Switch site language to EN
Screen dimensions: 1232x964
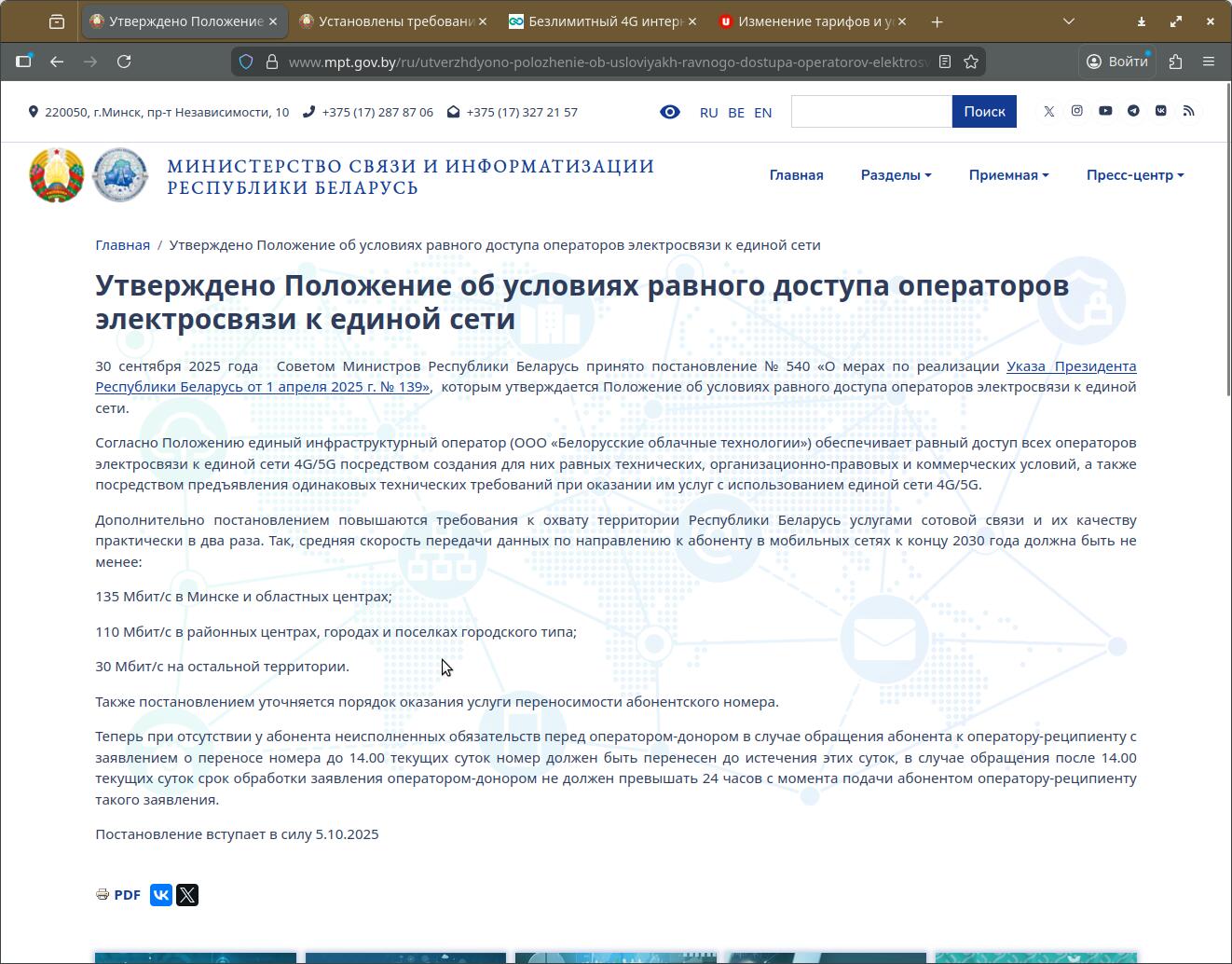(x=763, y=112)
